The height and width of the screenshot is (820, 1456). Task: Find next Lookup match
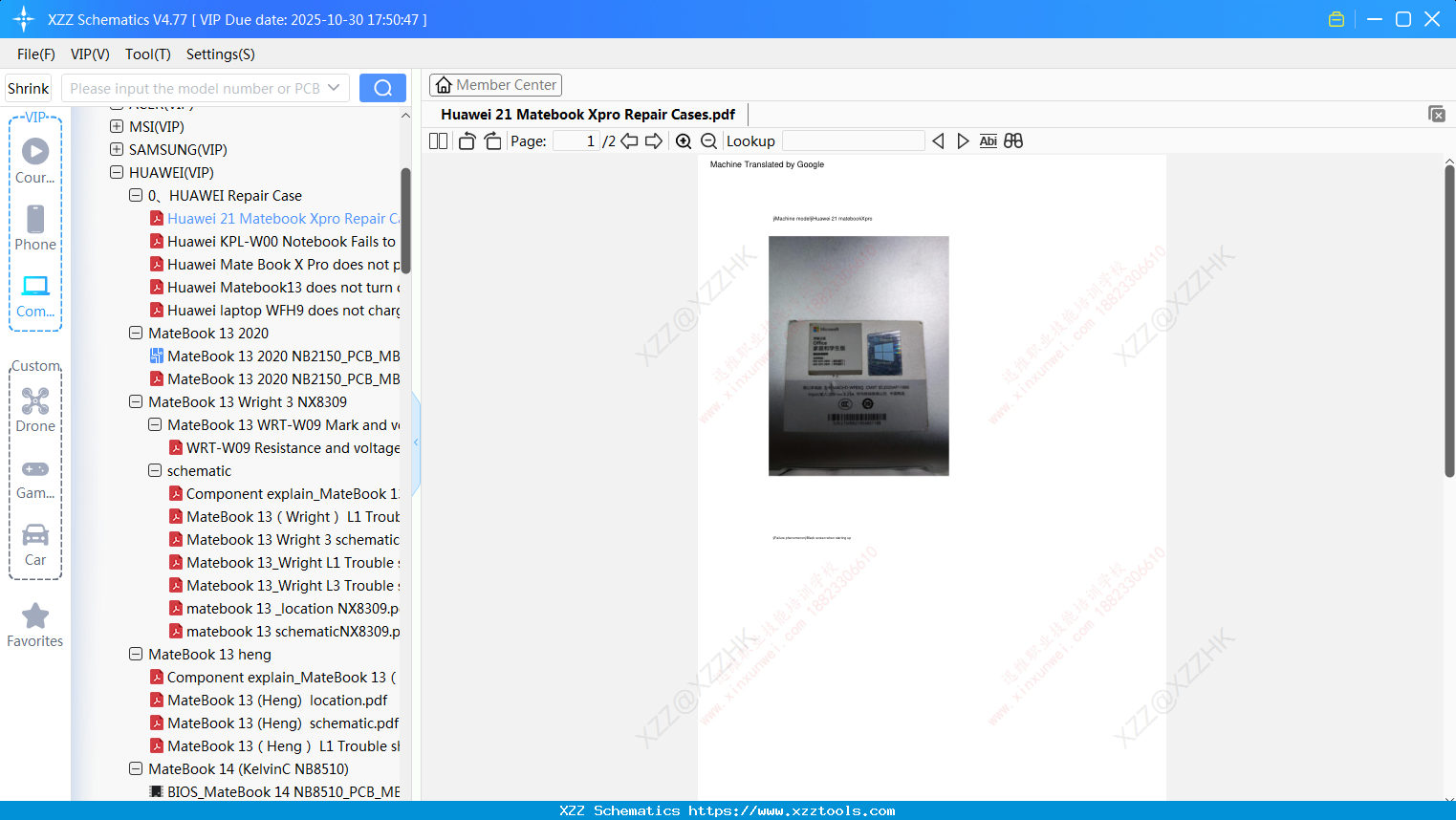[x=963, y=141]
